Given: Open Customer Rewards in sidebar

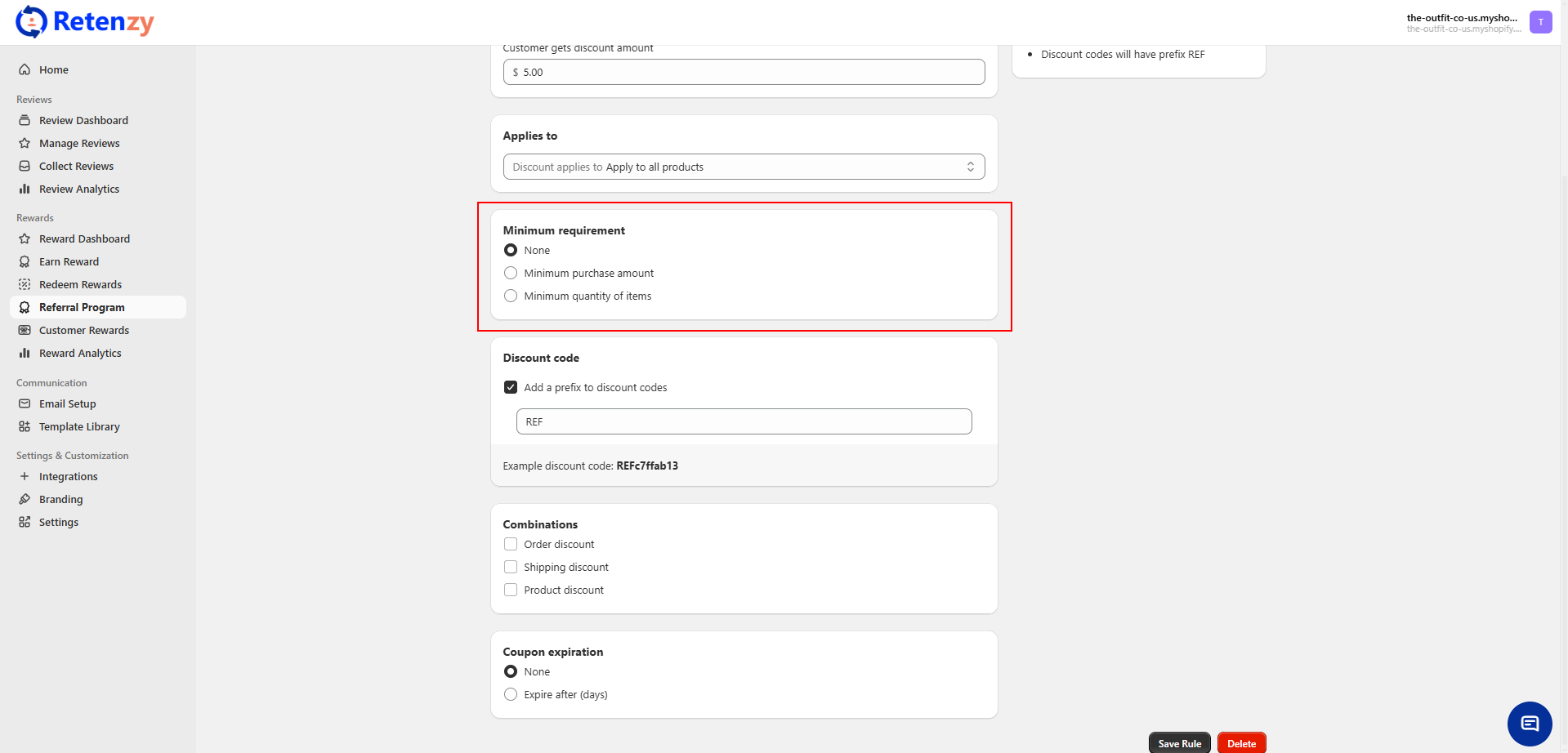Looking at the screenshot, I should 84,330.
